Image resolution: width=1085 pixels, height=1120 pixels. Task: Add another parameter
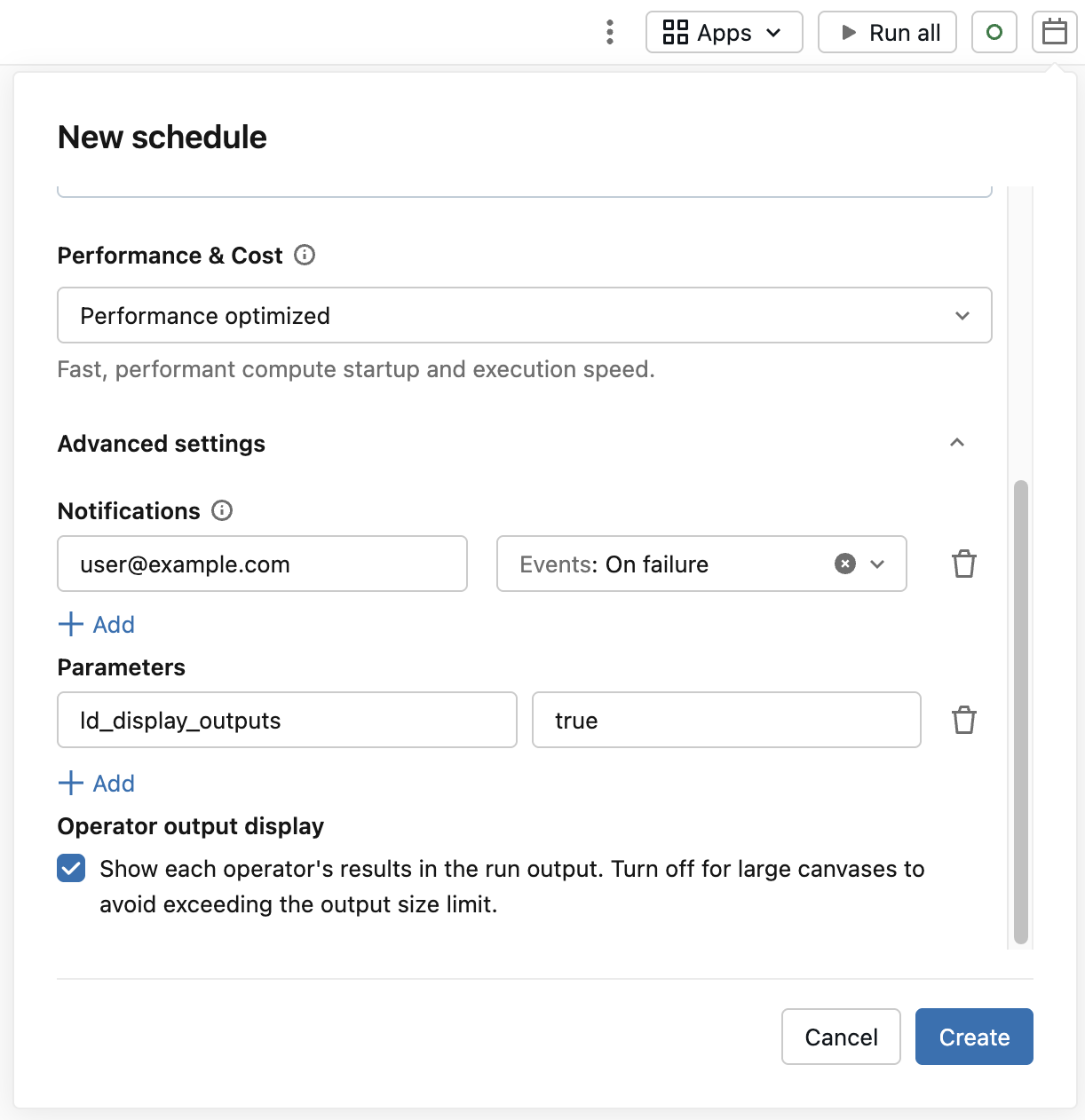pyautogui.click(x=96, y=783)
